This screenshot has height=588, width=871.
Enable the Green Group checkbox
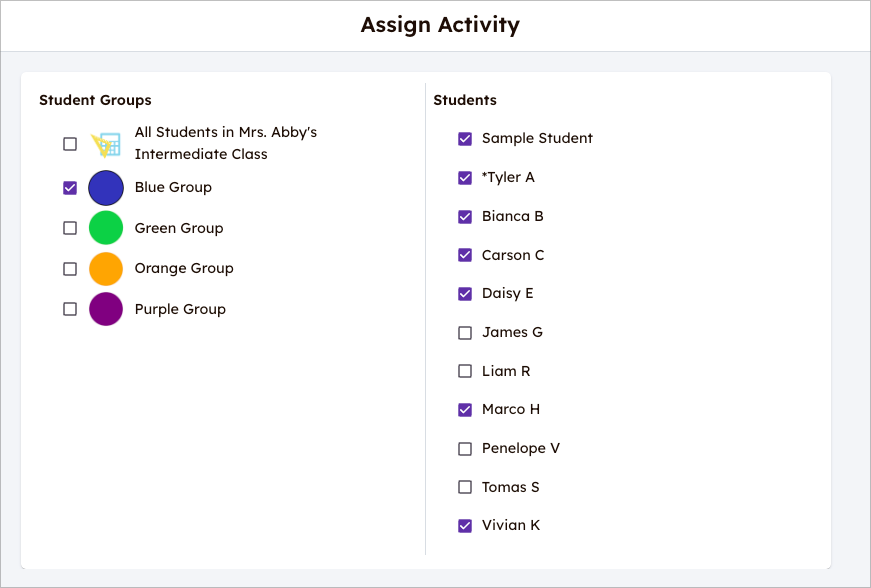70,227
